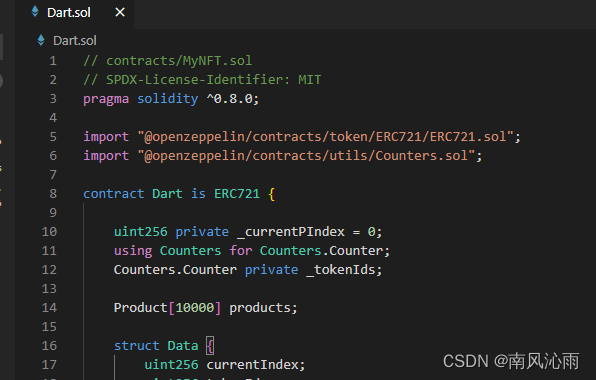Image resolution: width=596 pixels, height=380 pixels.
Task: Click 'Data' struct name on line 16
Action: [x=183, y=346]
